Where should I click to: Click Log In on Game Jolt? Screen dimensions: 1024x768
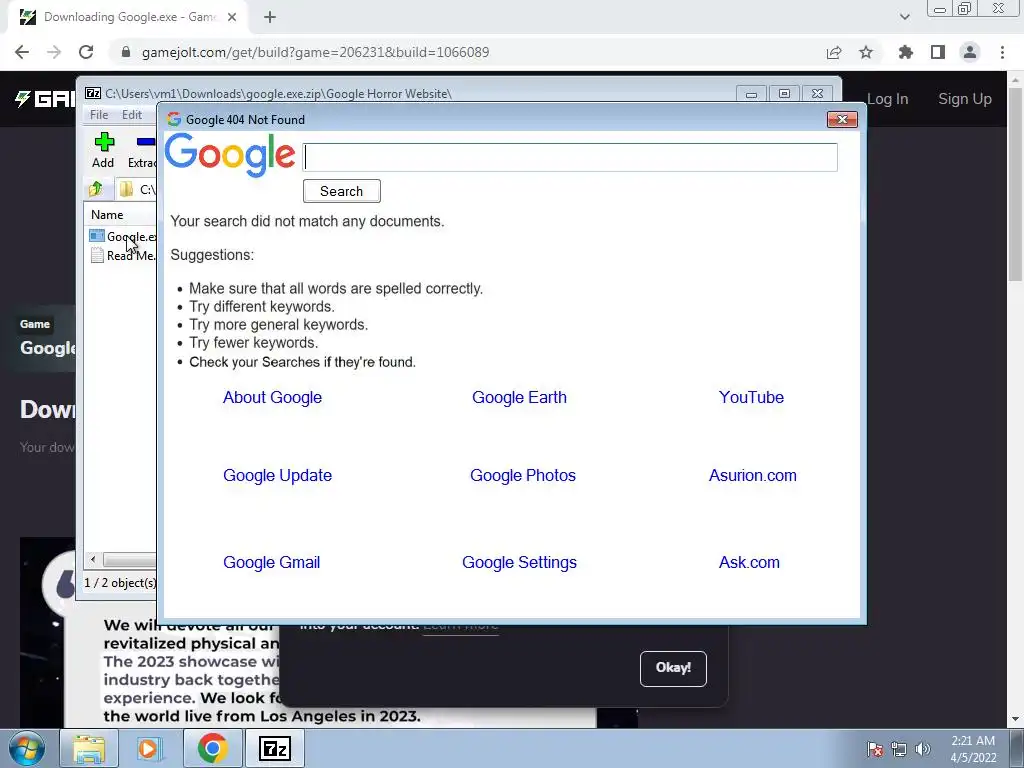[x=888, y=99]
